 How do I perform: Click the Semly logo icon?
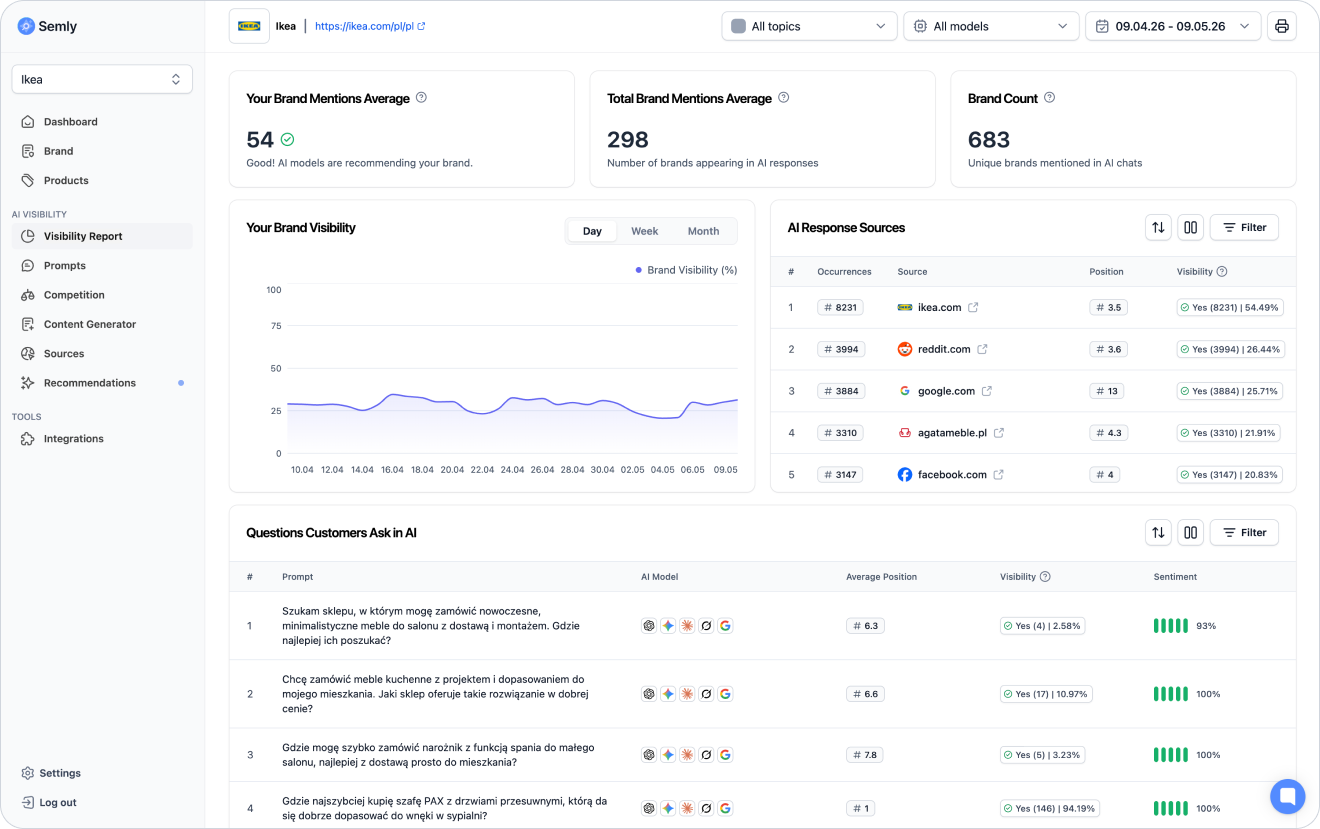tap(26, 26)
